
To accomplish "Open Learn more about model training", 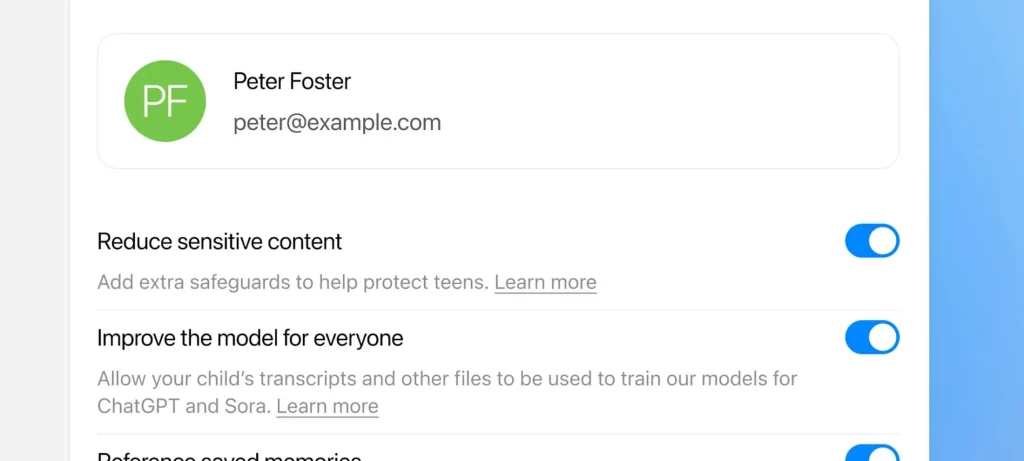I will pyautogui.click(x=327, y=406).
